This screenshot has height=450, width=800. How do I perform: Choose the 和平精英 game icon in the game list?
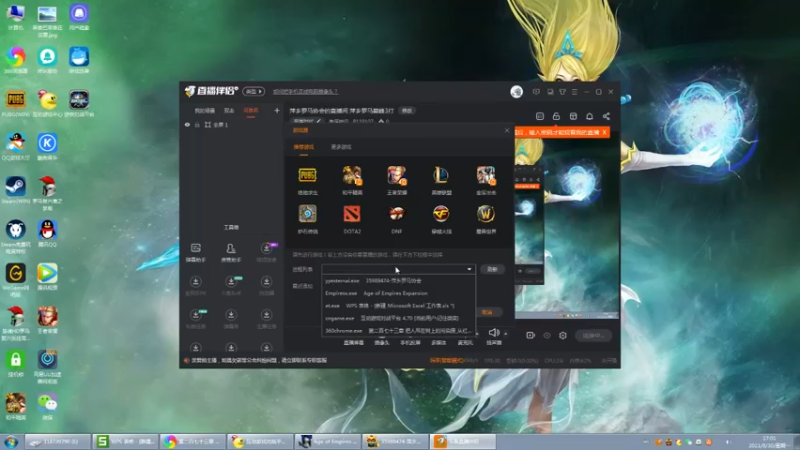tap(352, 176)
